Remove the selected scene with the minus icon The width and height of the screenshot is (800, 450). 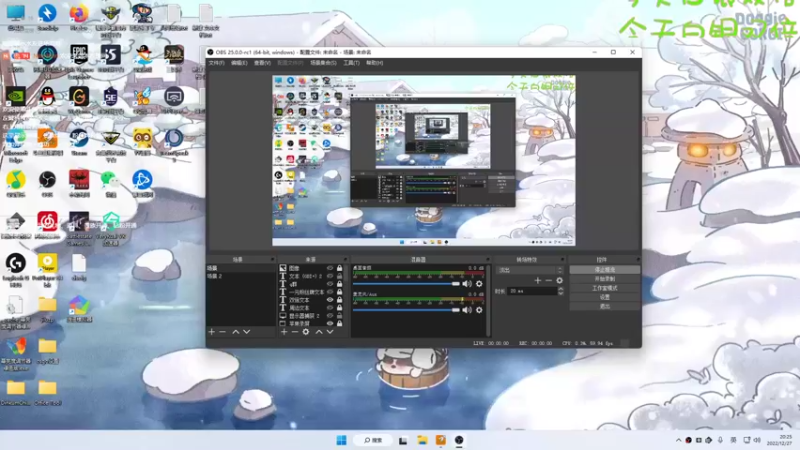point(222,332)
